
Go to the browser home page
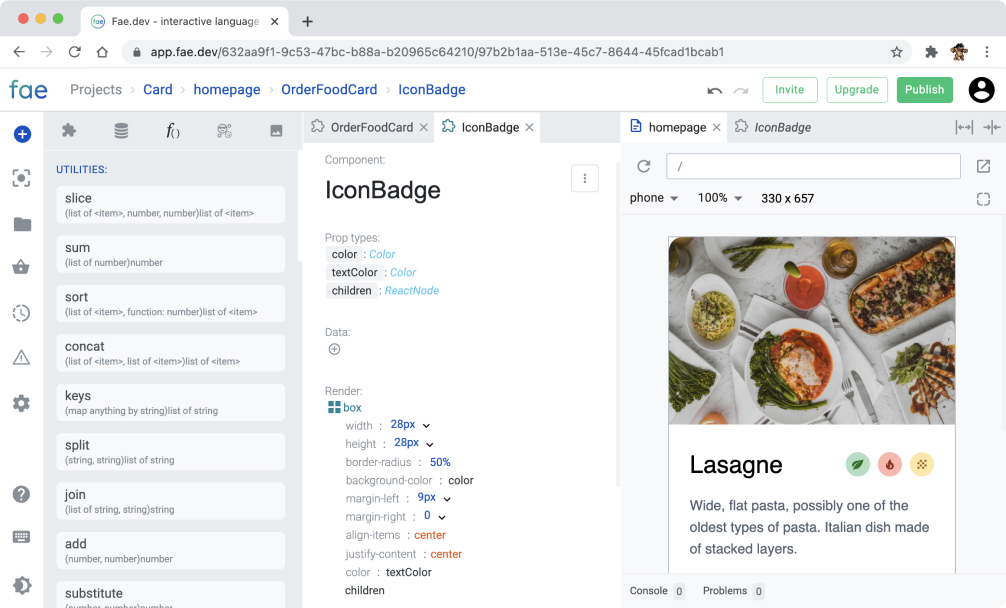coord(102,52)
